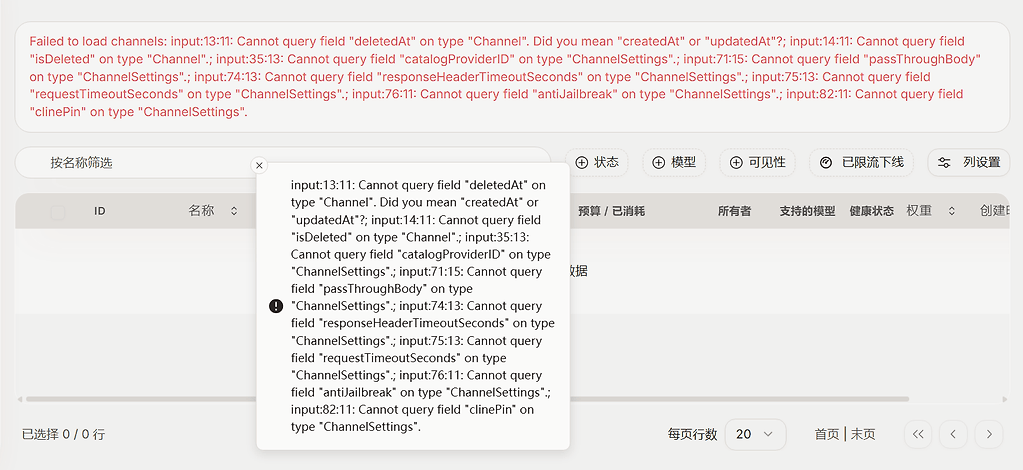
Task: Go to 末页 last page link
Action: pos(863,434)
